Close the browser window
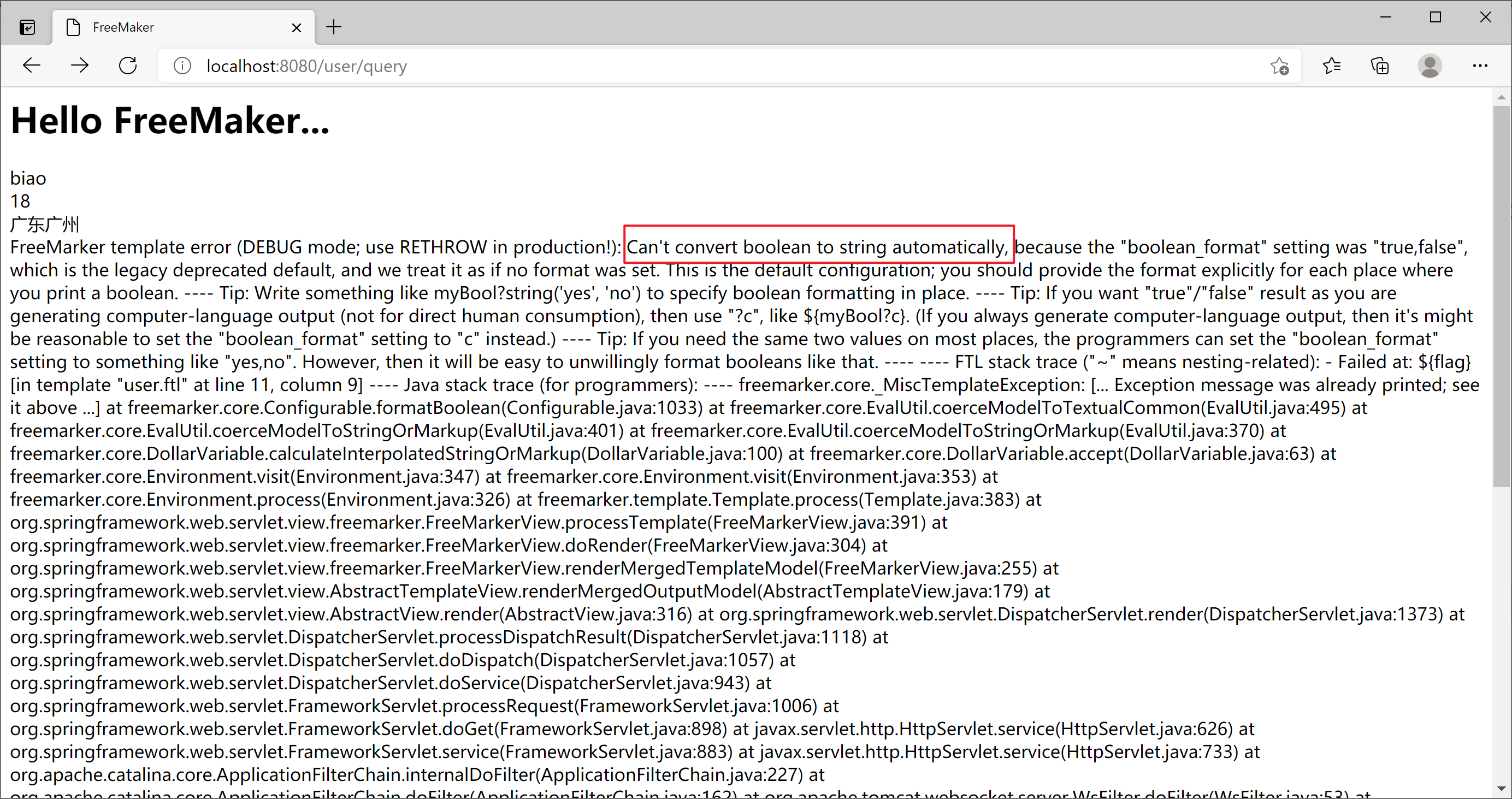Viewport: 1512px width, 799px height. (1486, 17)
